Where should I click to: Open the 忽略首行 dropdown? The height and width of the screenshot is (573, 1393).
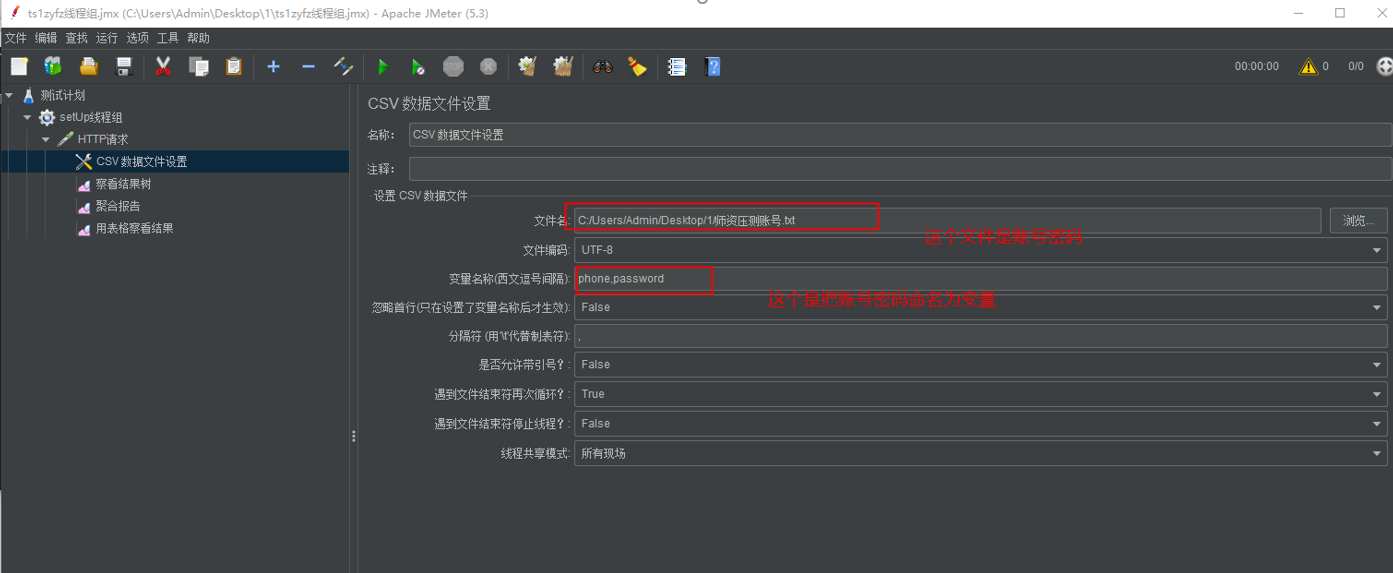coord(981,307)
